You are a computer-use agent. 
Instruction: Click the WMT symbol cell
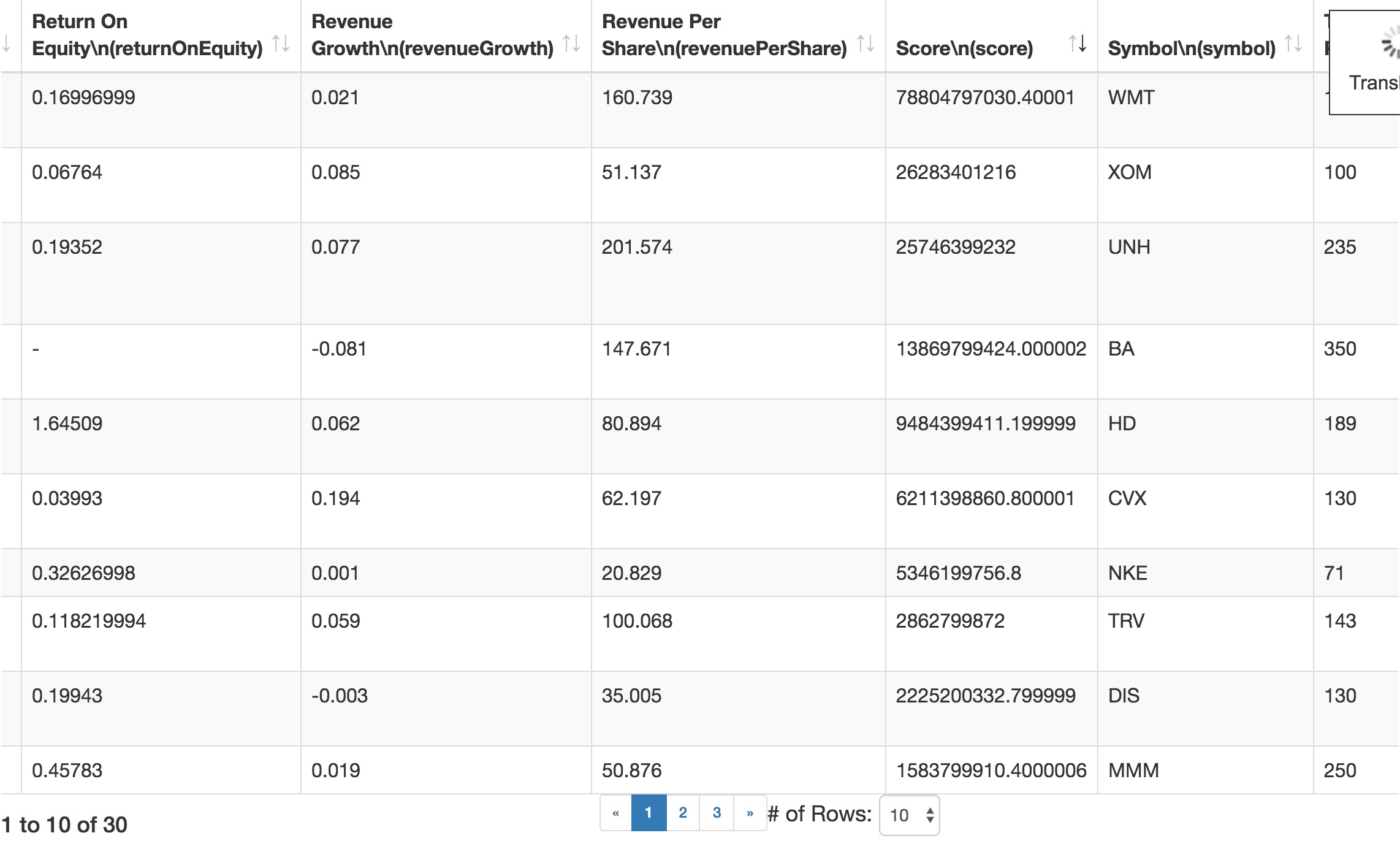point(1131,97)
